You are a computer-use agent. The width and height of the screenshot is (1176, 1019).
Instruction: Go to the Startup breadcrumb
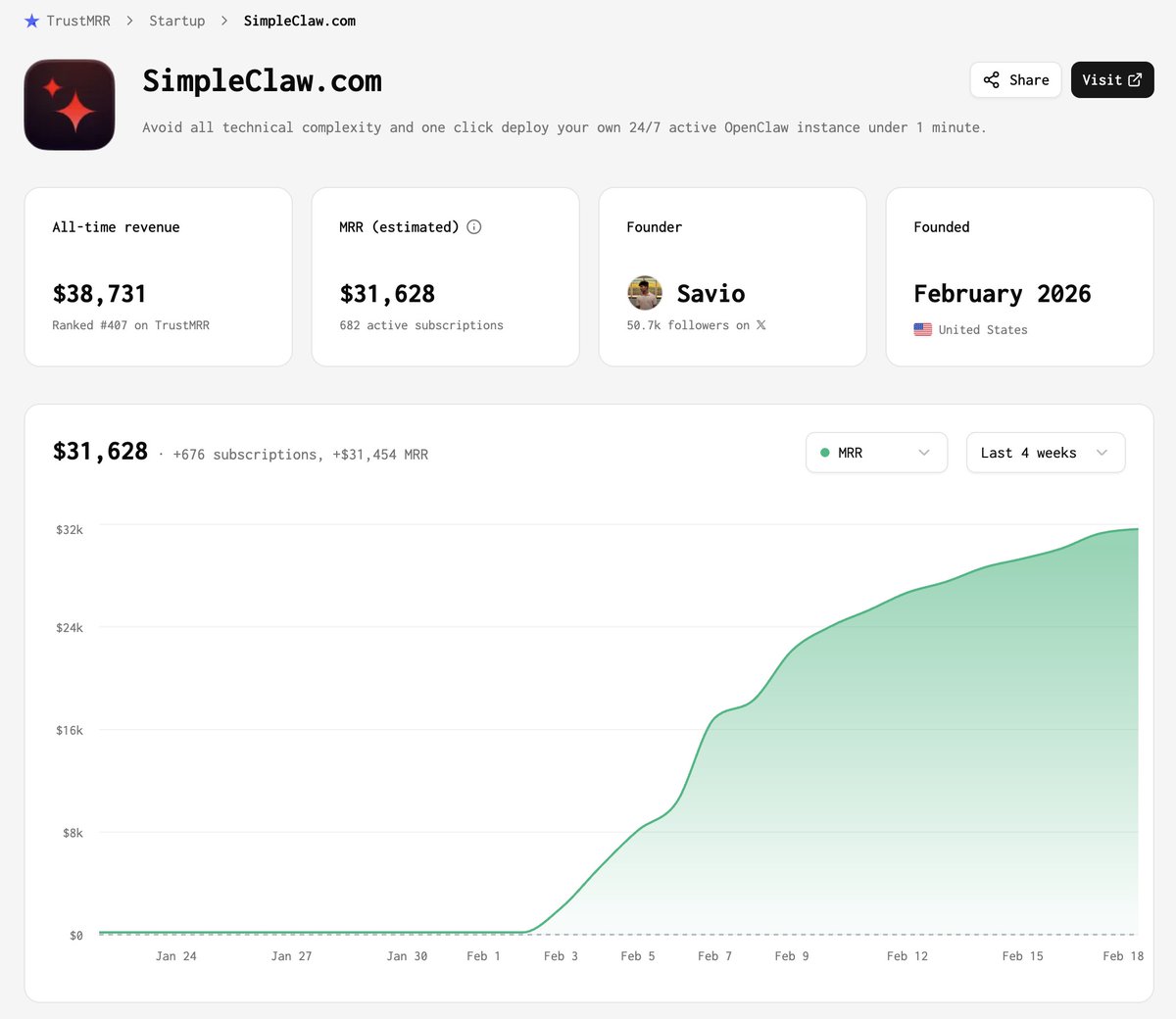(x=177, y=21)
